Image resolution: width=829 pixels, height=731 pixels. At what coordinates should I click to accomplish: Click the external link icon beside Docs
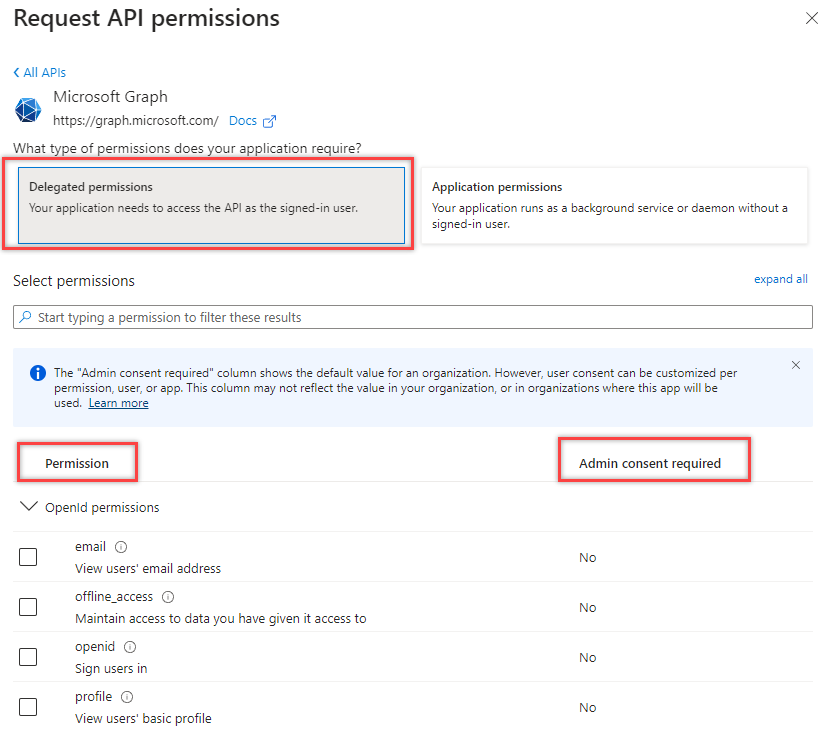269,121
